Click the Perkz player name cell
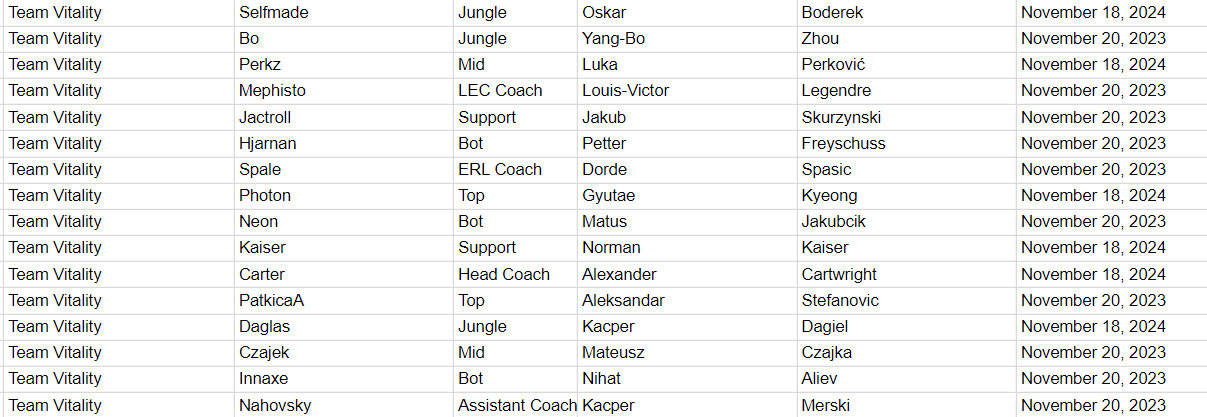The height and width of the screenshot is (417, 1207). (343, 65)
